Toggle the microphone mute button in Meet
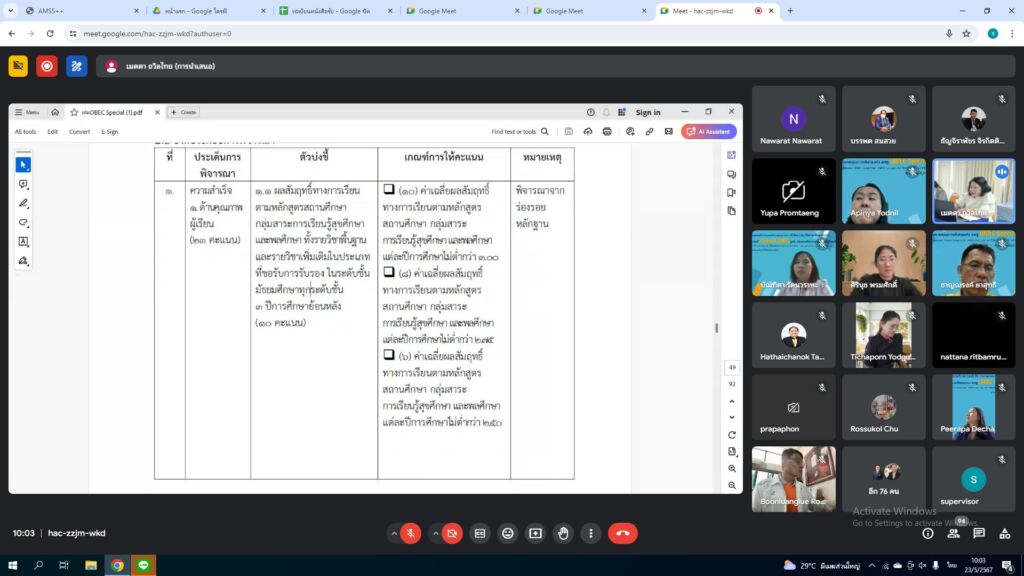This screenshot has width=1024, height=576. pyautogui.click(x=410, y=534)
